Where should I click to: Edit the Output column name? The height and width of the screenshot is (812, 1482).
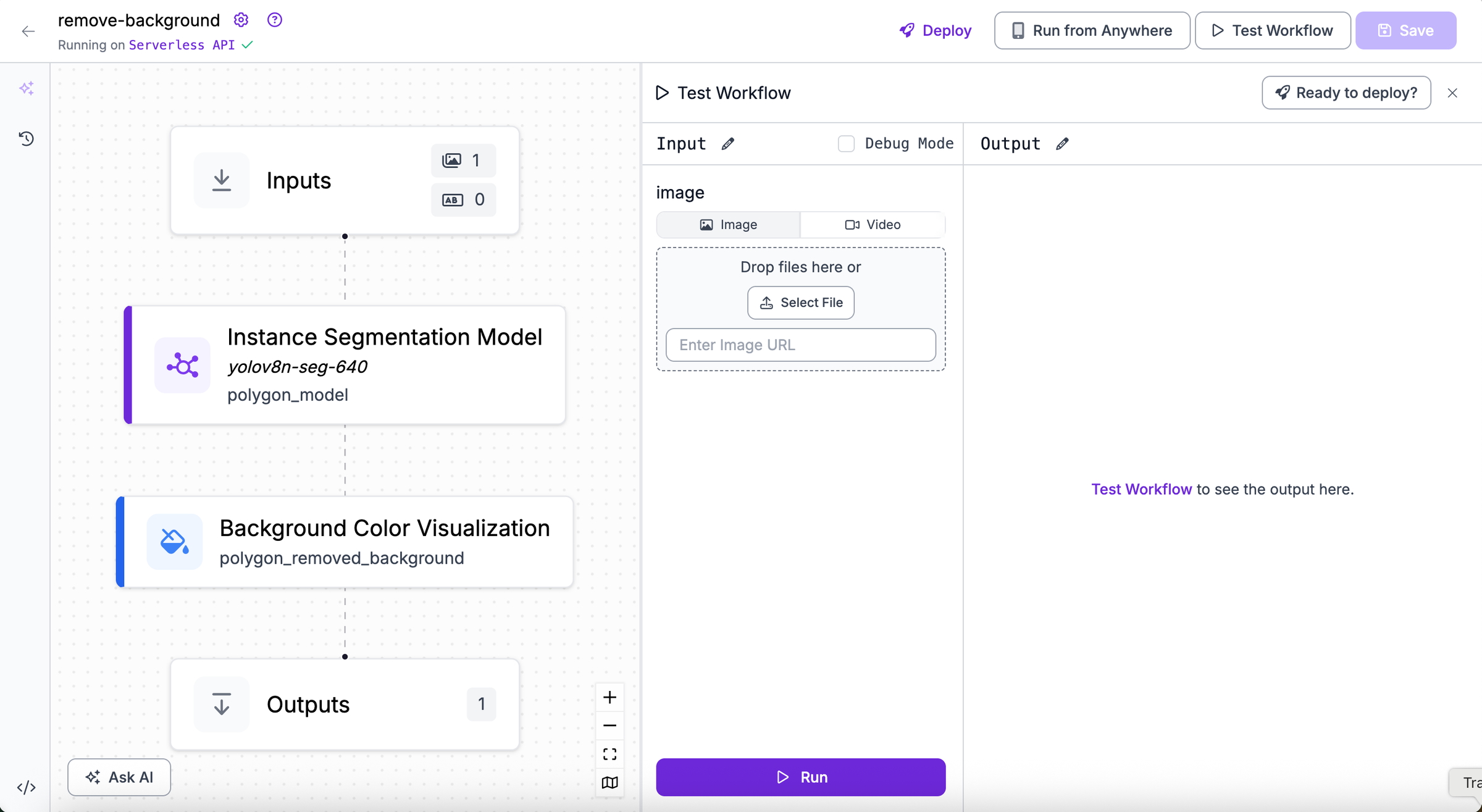pyautogui.click(x=1063, y=143)
